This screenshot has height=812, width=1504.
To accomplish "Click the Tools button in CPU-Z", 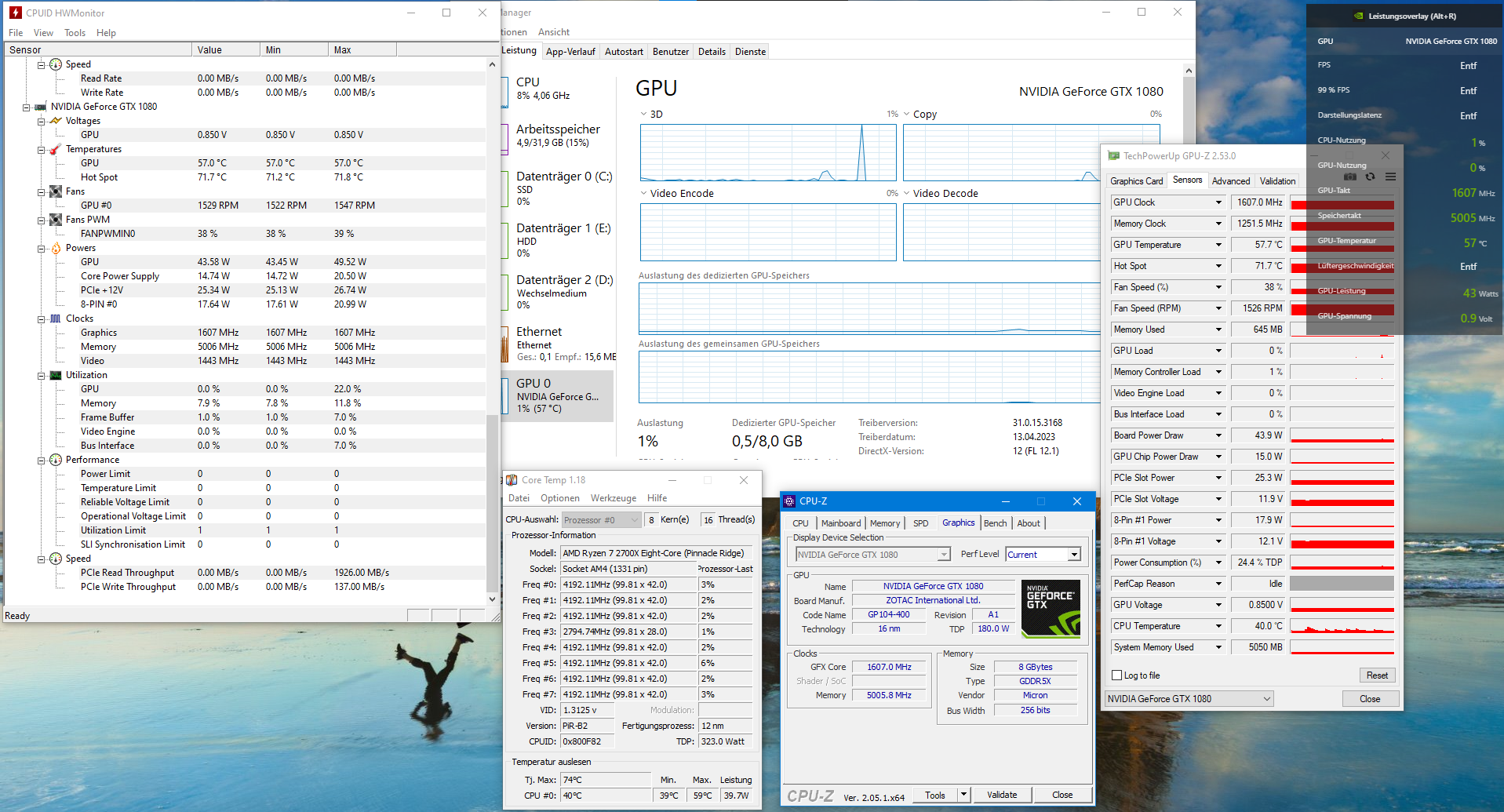I will tap(935, 795).
